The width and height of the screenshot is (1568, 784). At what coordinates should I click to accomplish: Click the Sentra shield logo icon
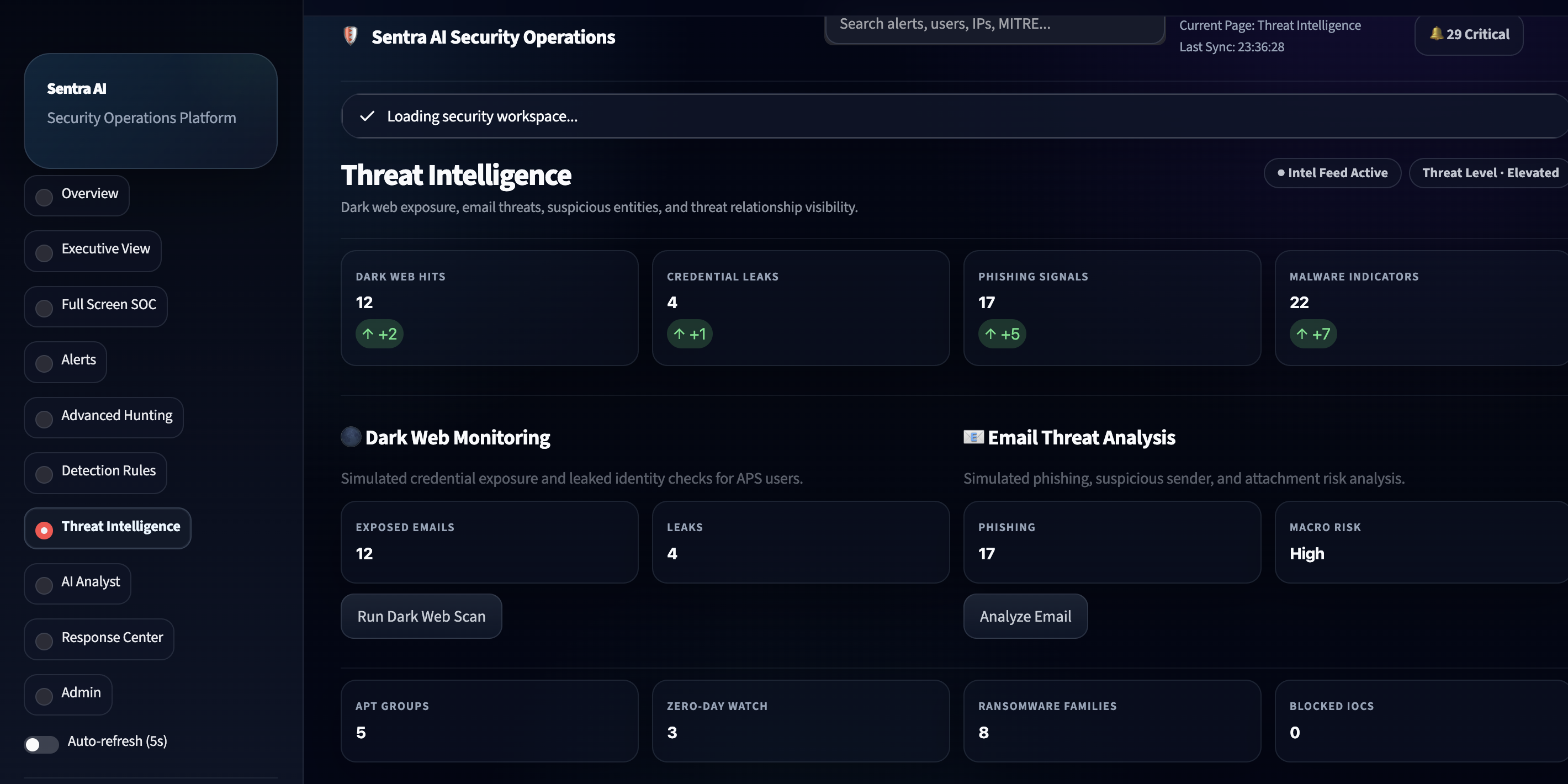350,36
